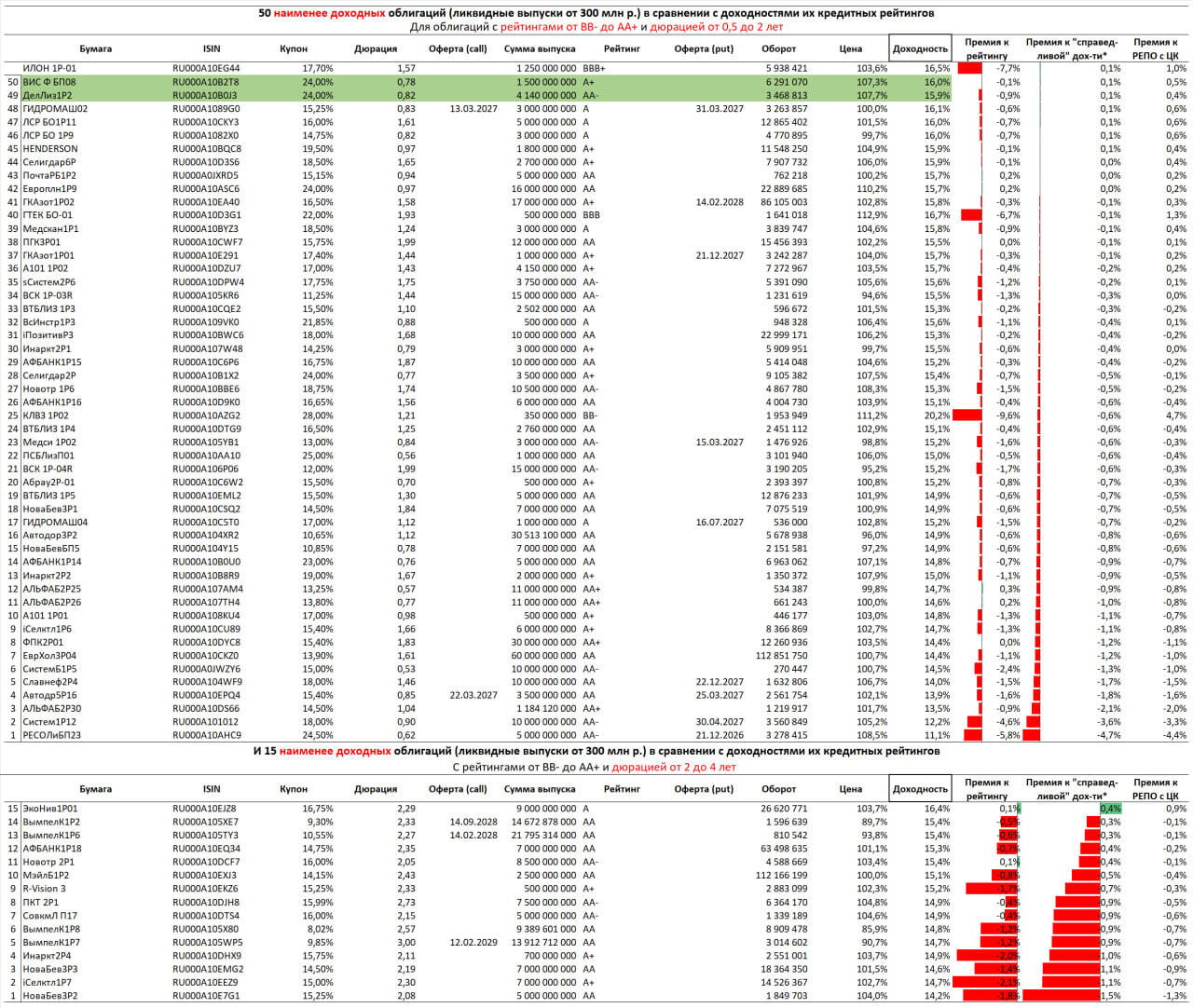Click the Рейтинг header in top table
The height and width of the screenshot is (1008, 1193).
point(622,48)
